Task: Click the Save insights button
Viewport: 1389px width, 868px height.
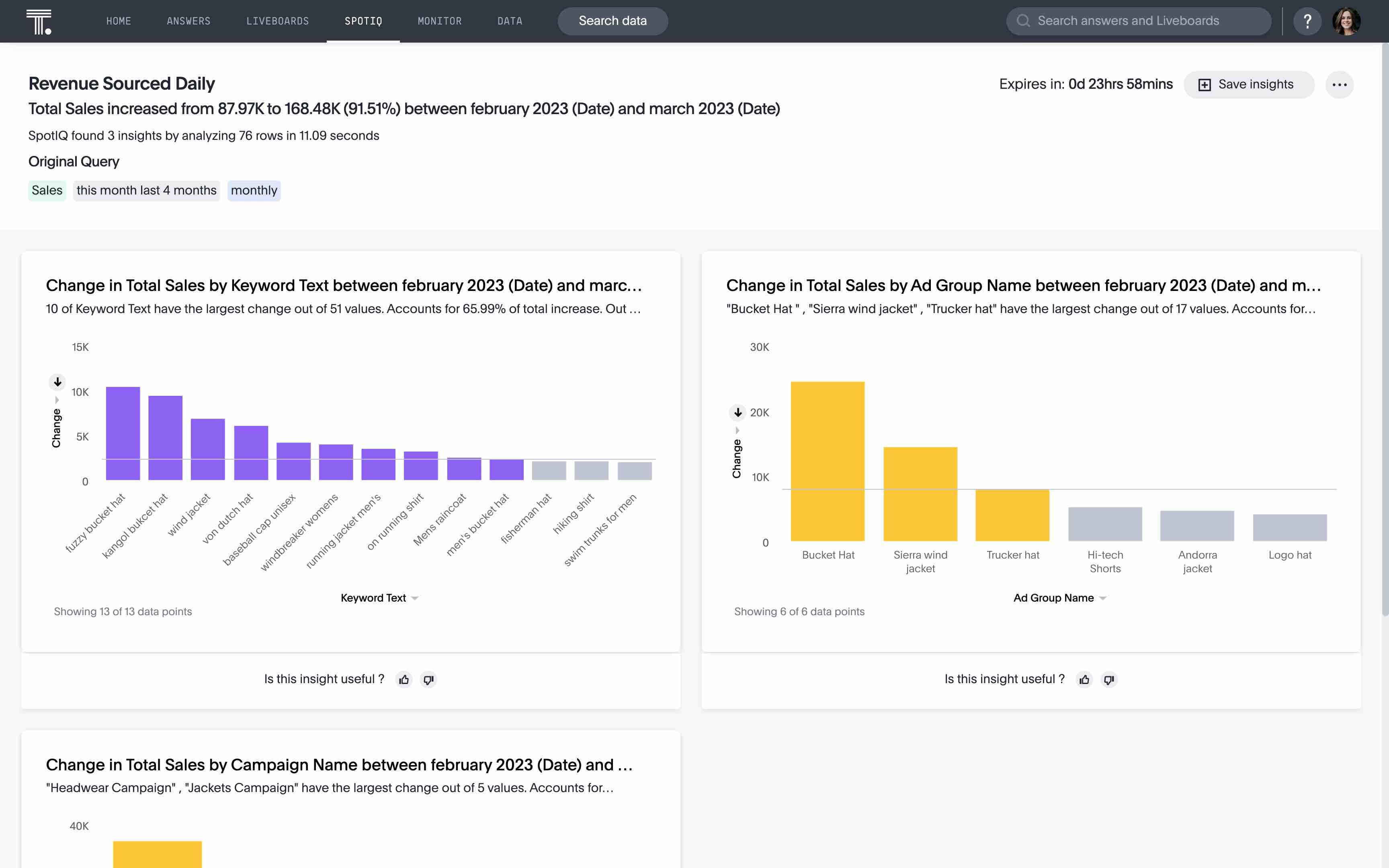Action: coord(1248,84)
